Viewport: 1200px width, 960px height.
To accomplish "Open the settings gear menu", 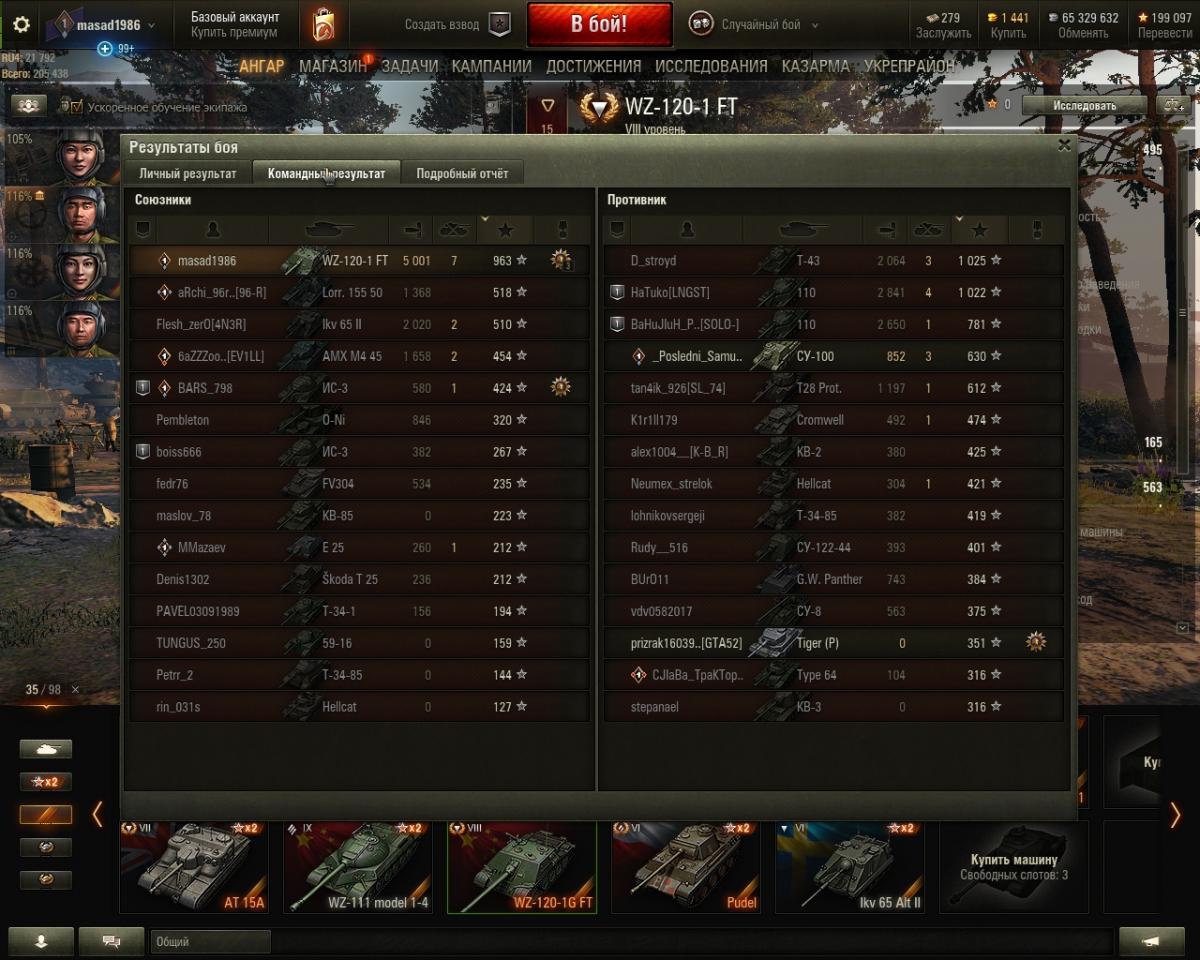I will 21,25.
